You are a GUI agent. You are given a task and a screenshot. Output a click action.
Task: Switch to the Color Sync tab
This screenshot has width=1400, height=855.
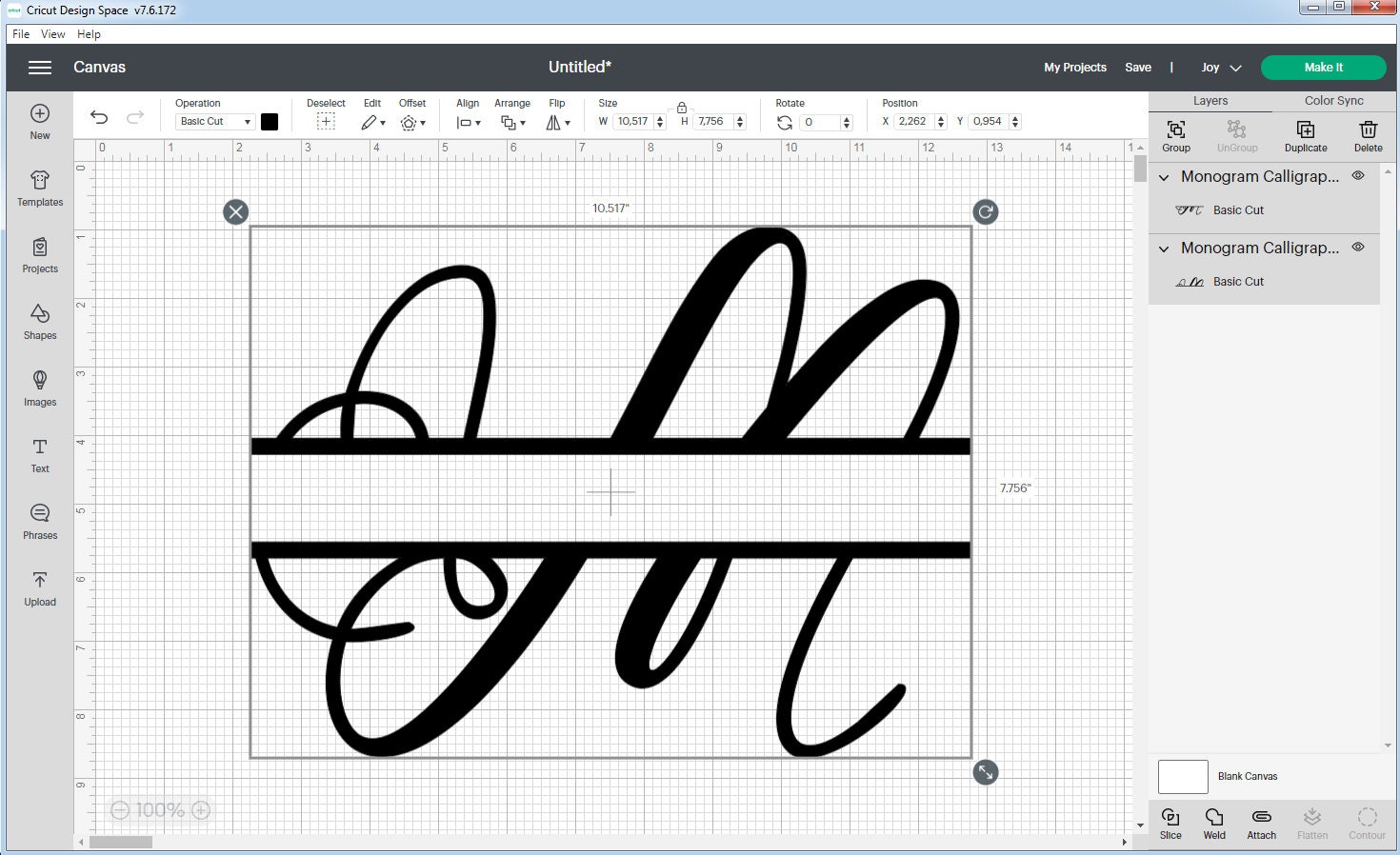tap(1332, 100)
